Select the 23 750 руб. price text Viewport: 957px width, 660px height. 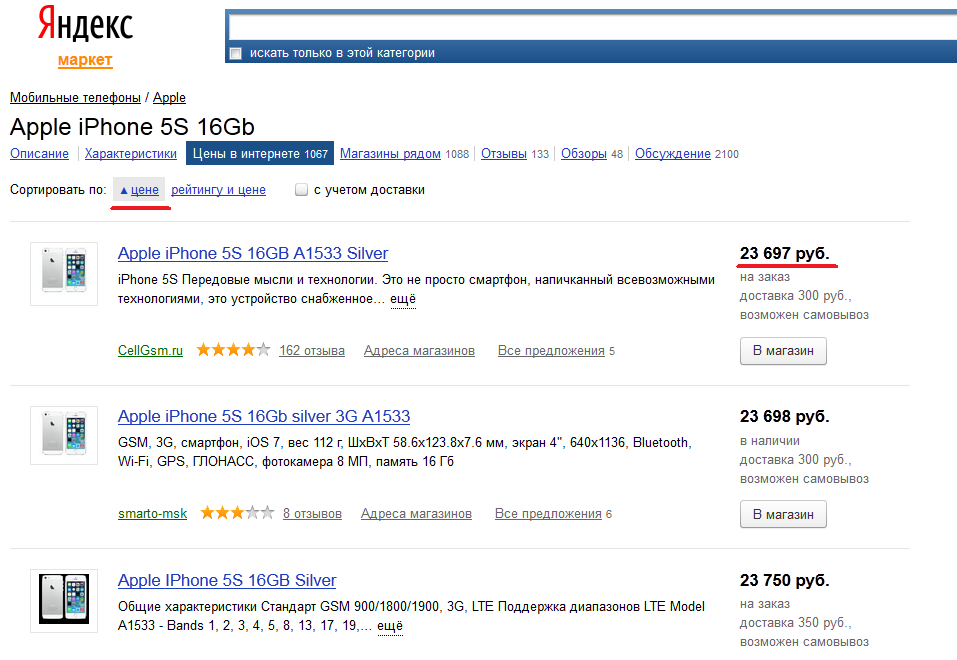click(x=784, y=580)
